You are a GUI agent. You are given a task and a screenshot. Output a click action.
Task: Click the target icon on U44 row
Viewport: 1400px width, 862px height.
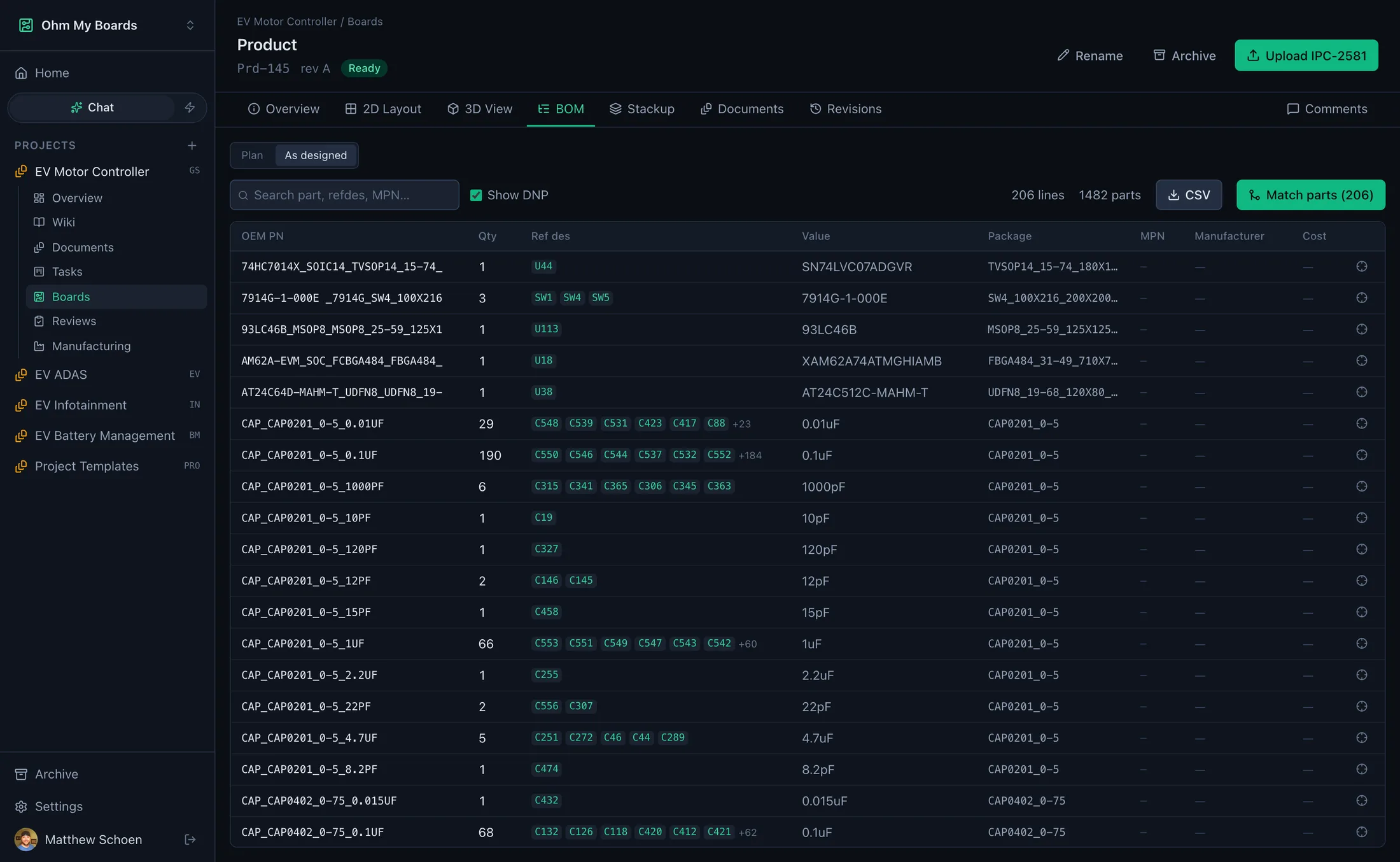pos(1361,267)
